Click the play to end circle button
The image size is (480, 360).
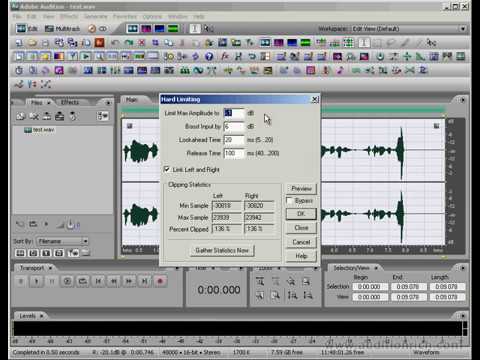(67, 281)
